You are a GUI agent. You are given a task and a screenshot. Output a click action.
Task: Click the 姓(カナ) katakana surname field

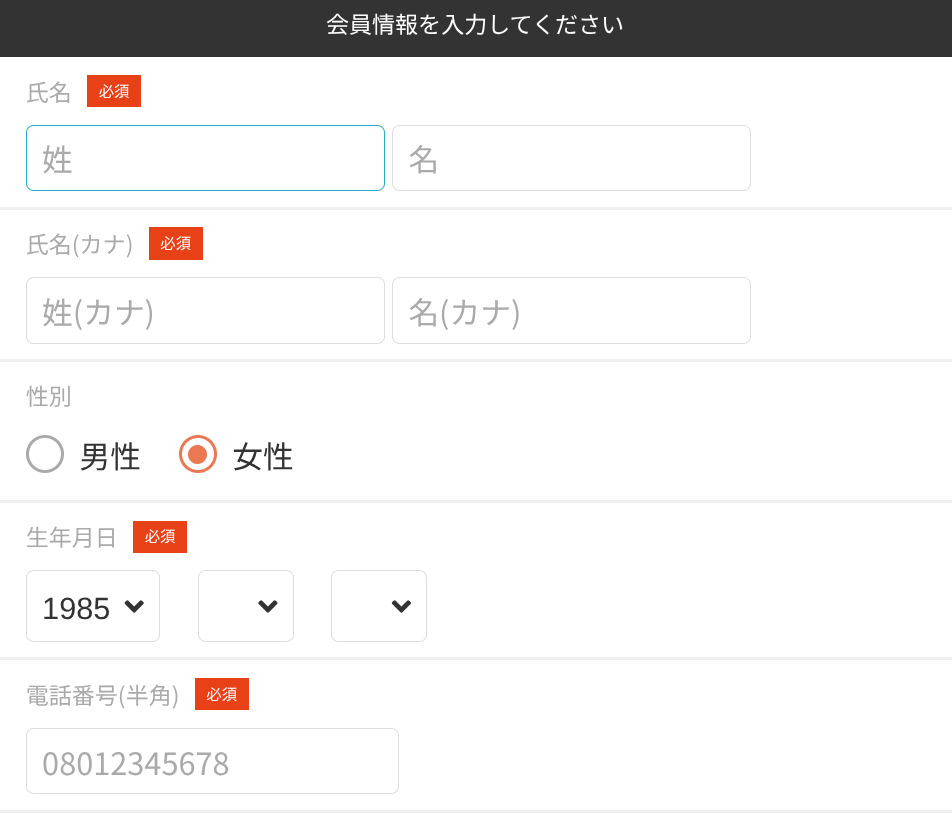point(205,310)
